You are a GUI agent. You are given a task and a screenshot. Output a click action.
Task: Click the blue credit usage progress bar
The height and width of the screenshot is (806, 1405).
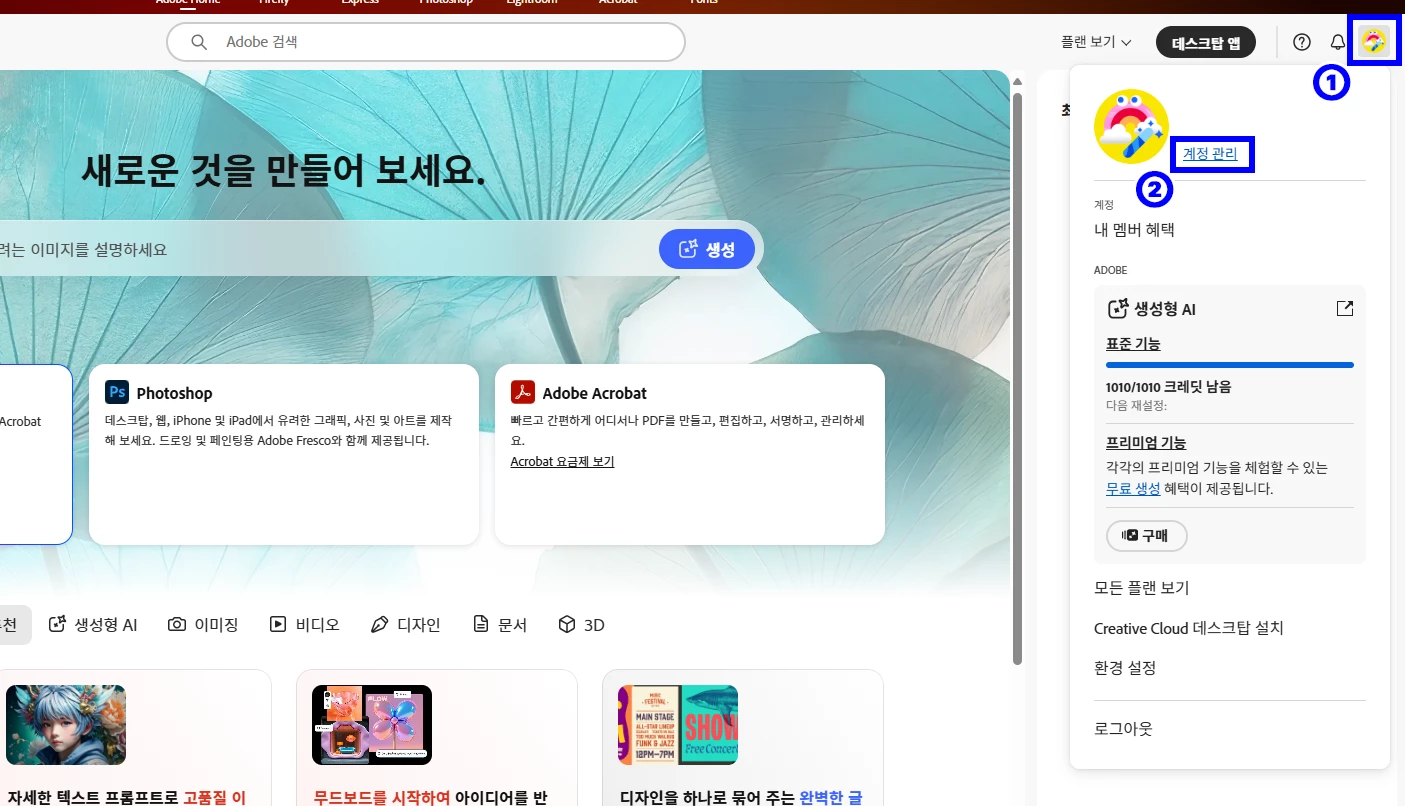coord(1230,365)
